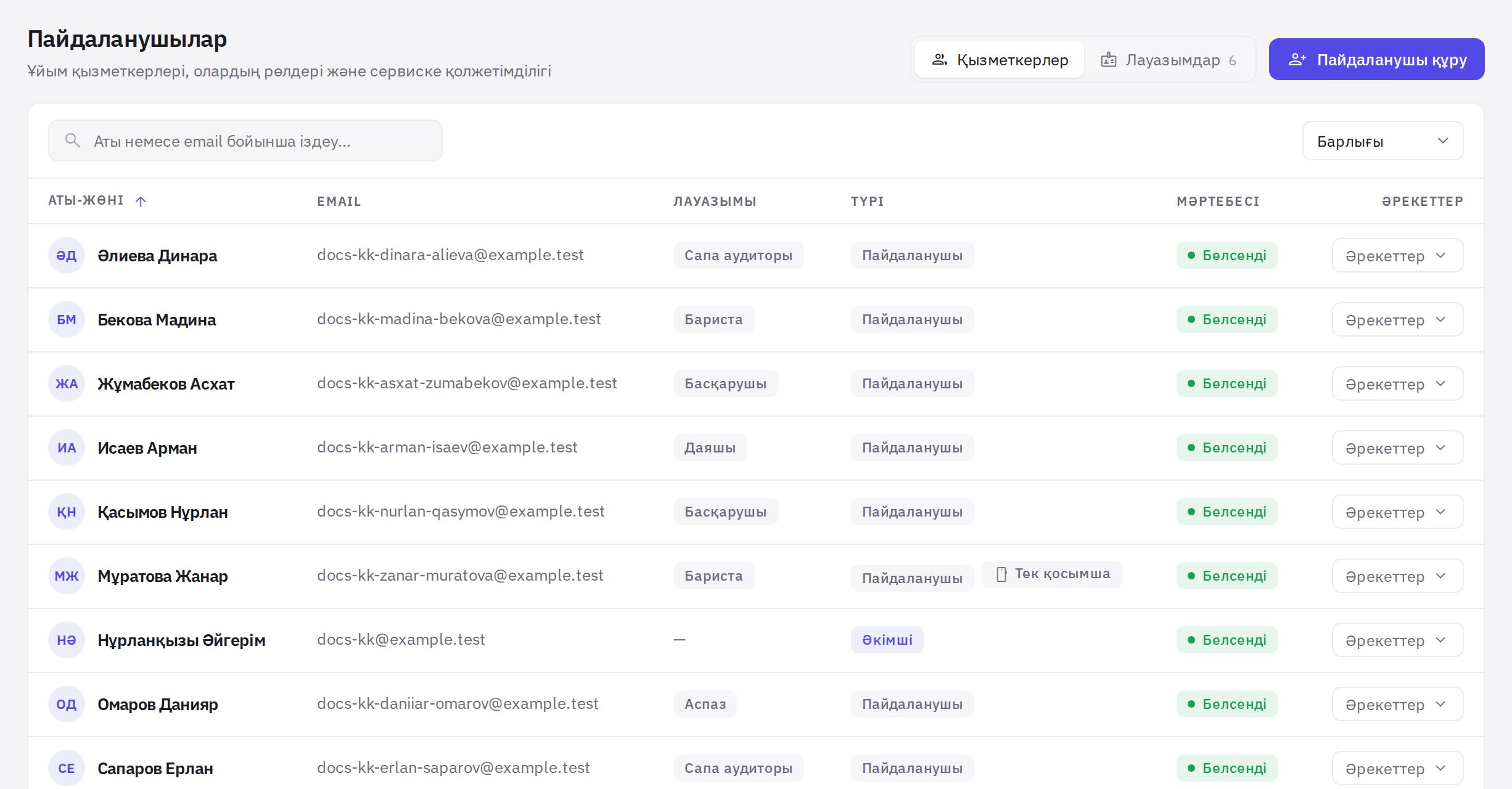This screenshot has height=789, width=1512.
Task: Click email docs-kk-dinara-alieva@example.test
Action: coord(450,255)
